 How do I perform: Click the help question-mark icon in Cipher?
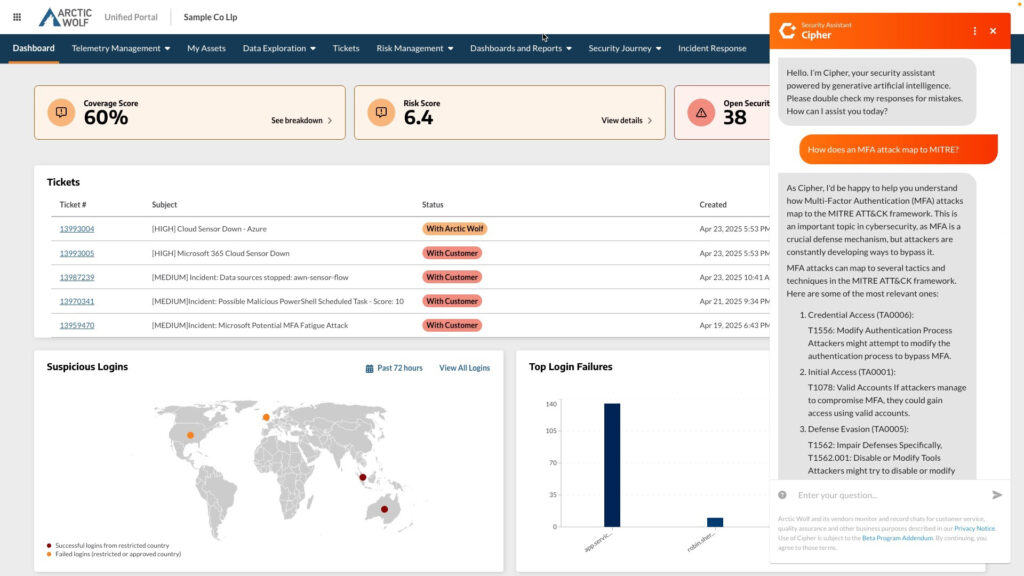tap(782, 495)
